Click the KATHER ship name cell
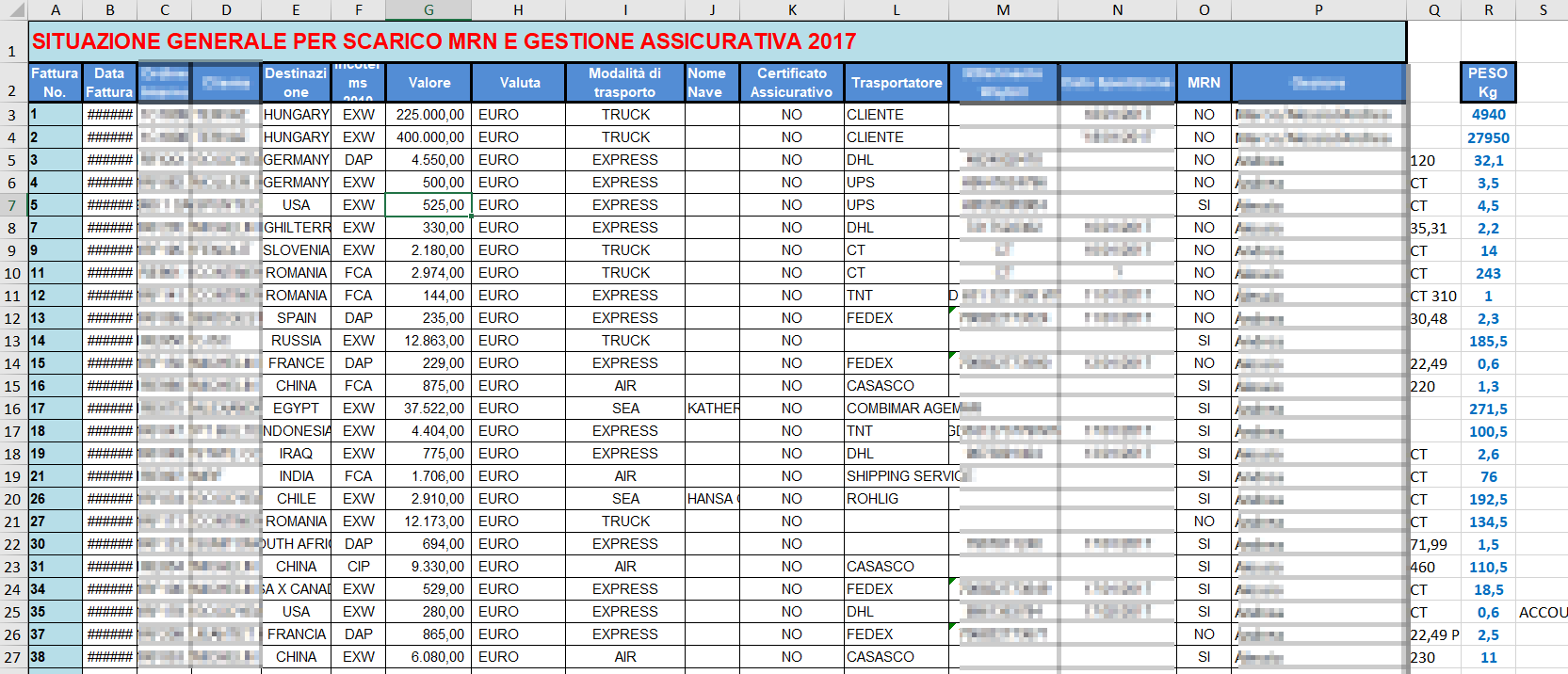This screenshot has height=674, width=1568. coord(712,409)
